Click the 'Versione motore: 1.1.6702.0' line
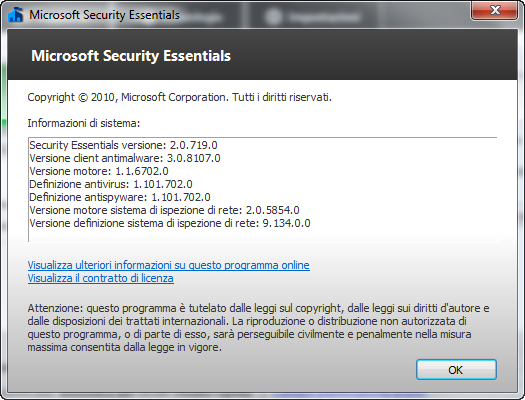The width and height of the screenshot is (525, 400). tap(99, 171)
